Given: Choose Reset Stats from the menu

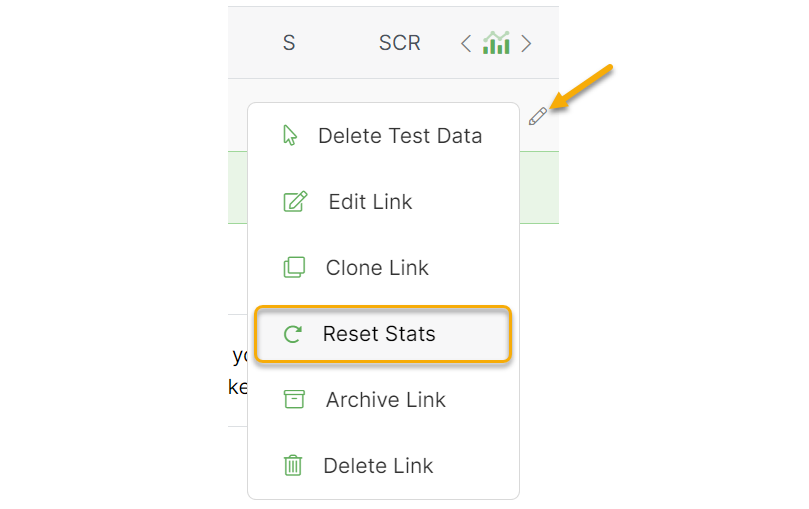Looking at the screenshot, I should pyautogui.click(x=379, y=334).
